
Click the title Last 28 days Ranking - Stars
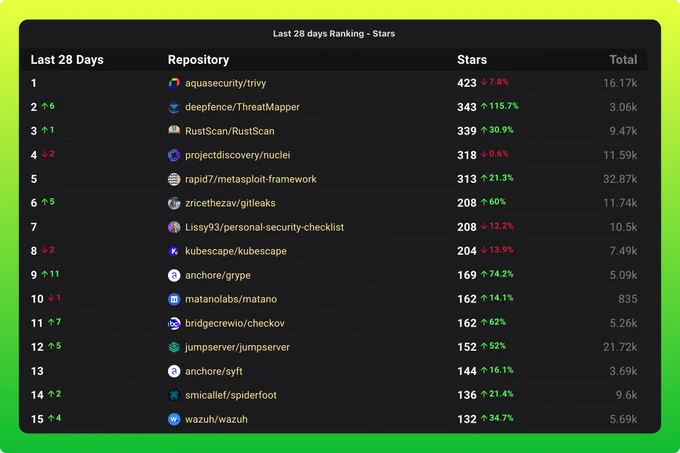[x=334, y=34]
